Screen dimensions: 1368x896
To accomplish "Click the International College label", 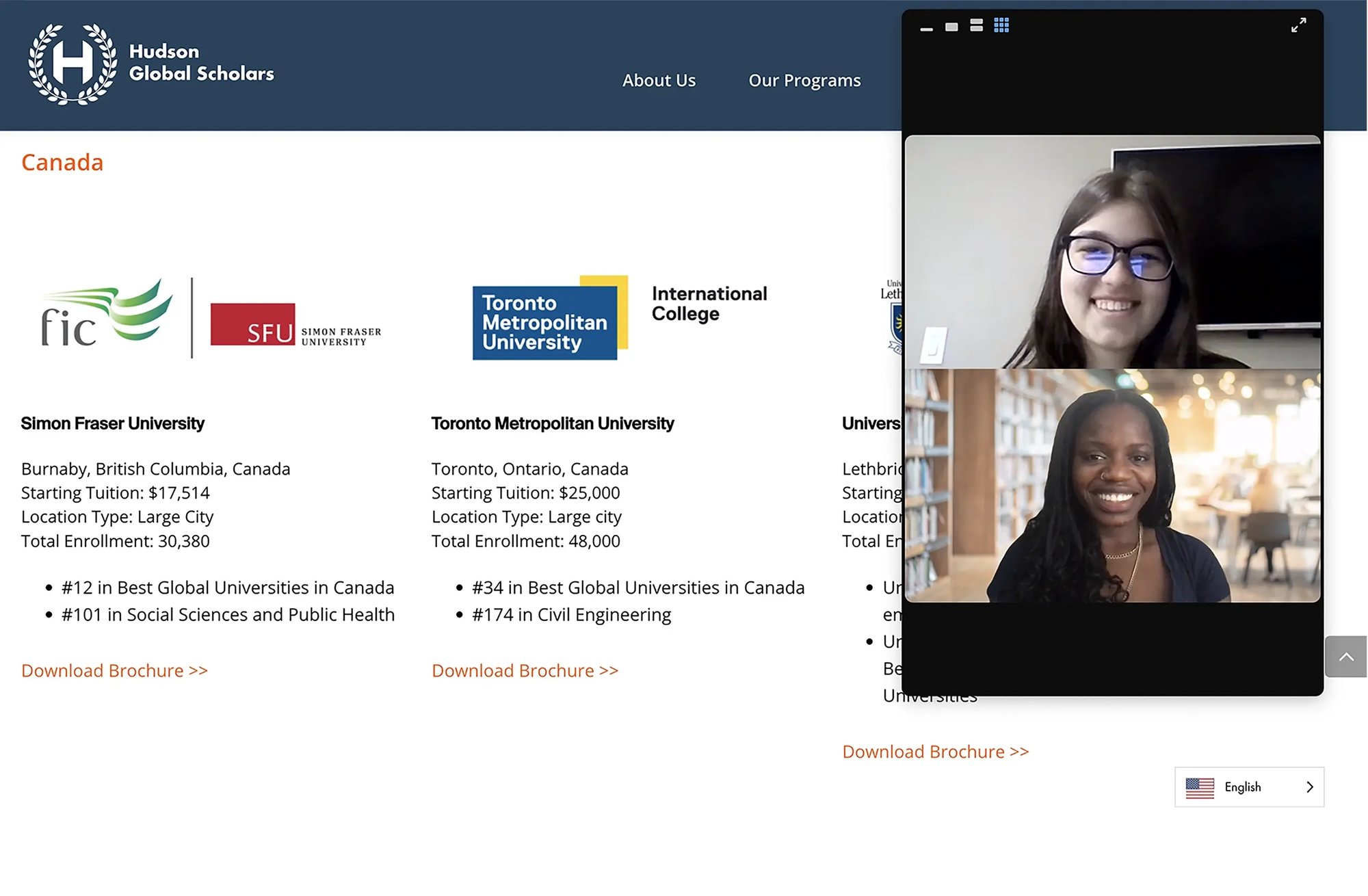I will (709, 304).
